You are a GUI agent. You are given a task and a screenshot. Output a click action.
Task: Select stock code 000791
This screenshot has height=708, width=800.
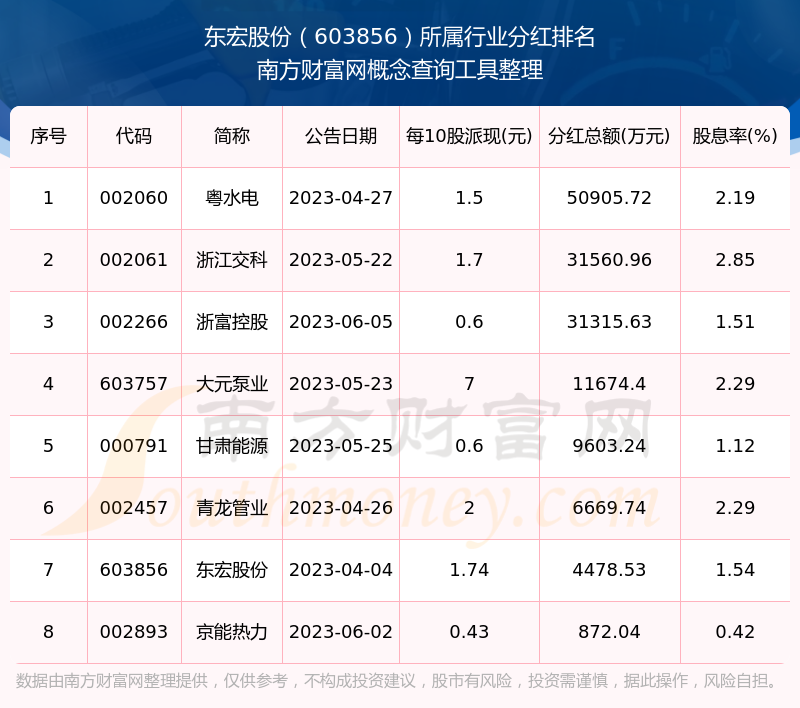click(134, 446)
